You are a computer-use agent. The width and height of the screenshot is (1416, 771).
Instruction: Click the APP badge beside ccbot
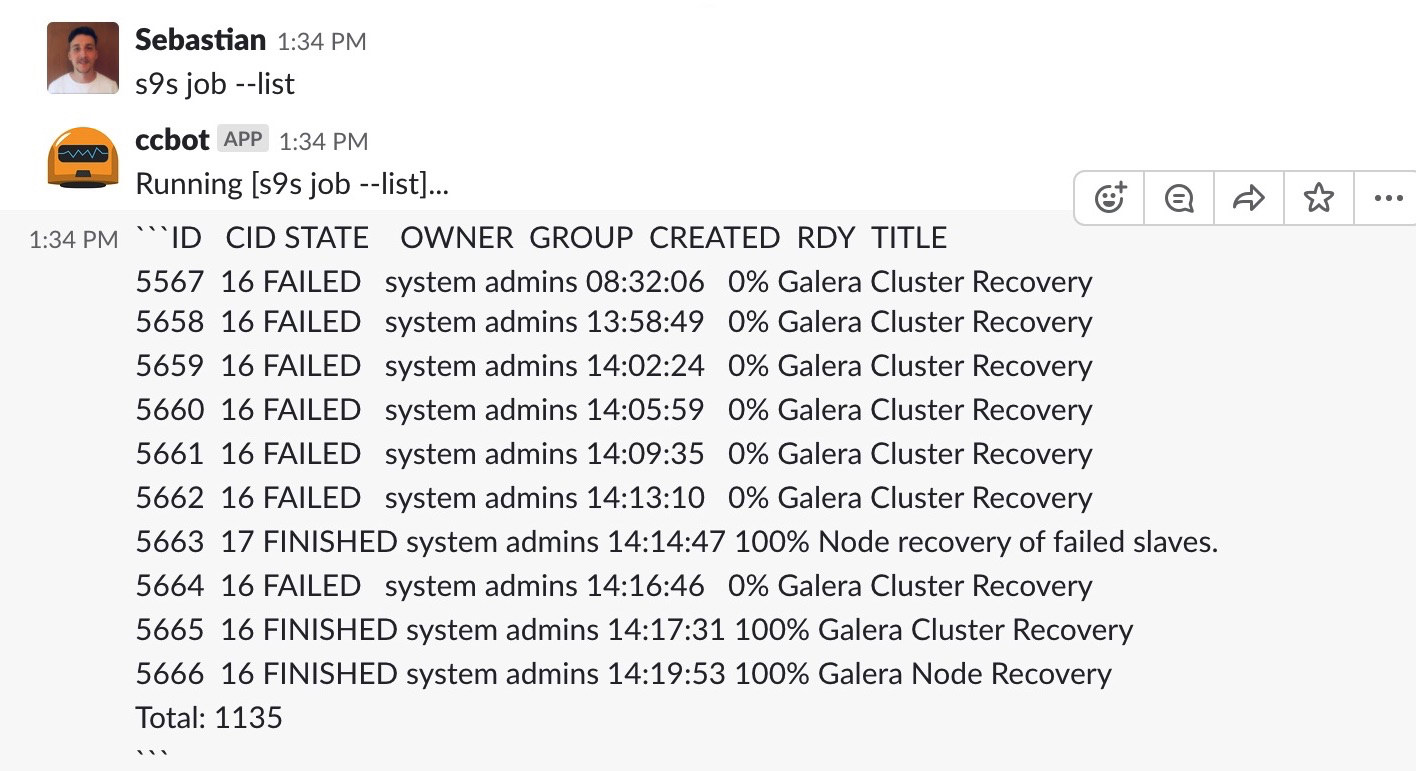[243, 139]
